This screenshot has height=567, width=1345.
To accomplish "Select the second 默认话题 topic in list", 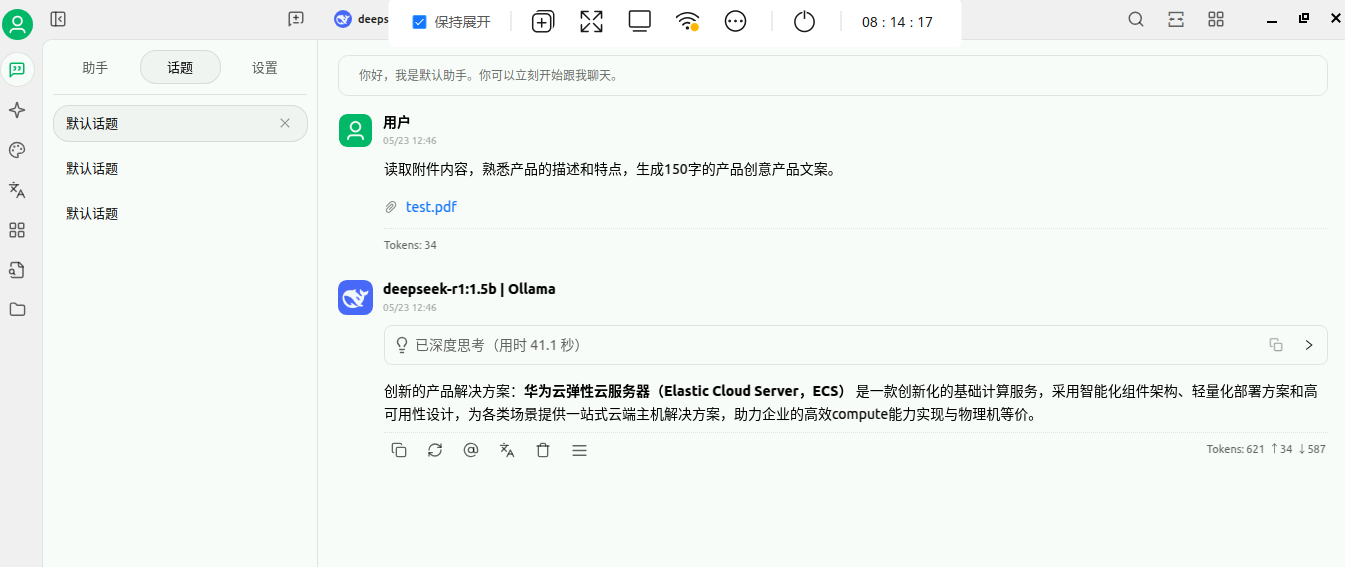I will (180, 169).
